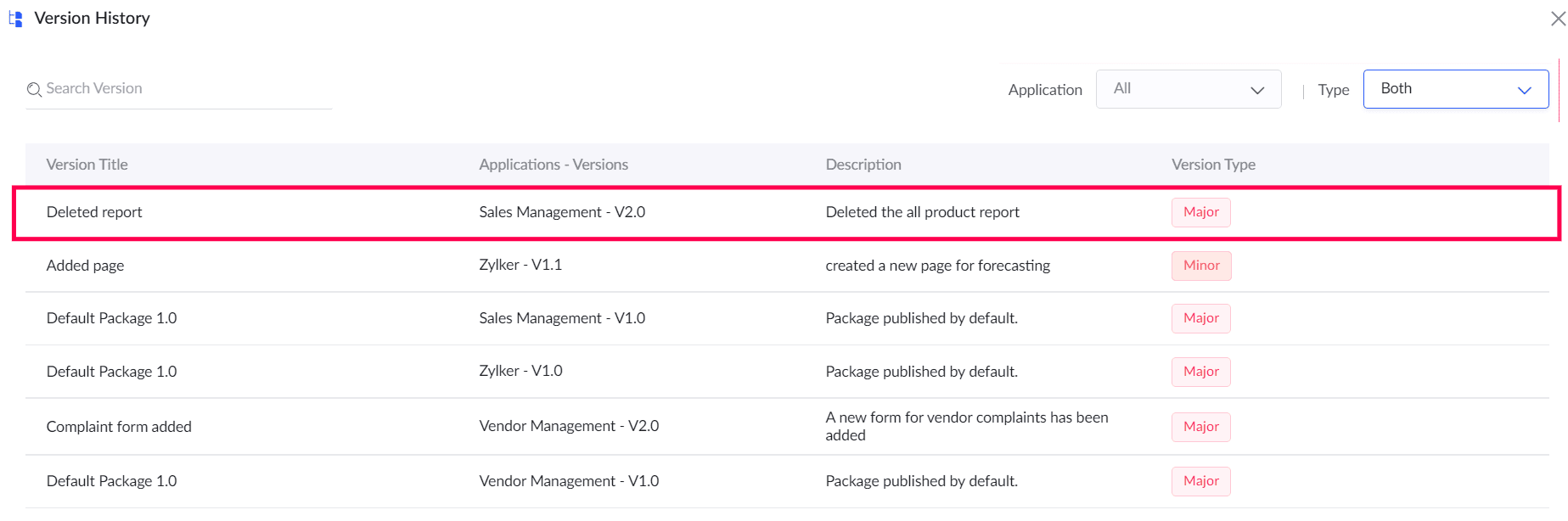Click the Application dropdown chevron arrow
Screen dimensions: 1568x521
click(x=1257, y=90)
